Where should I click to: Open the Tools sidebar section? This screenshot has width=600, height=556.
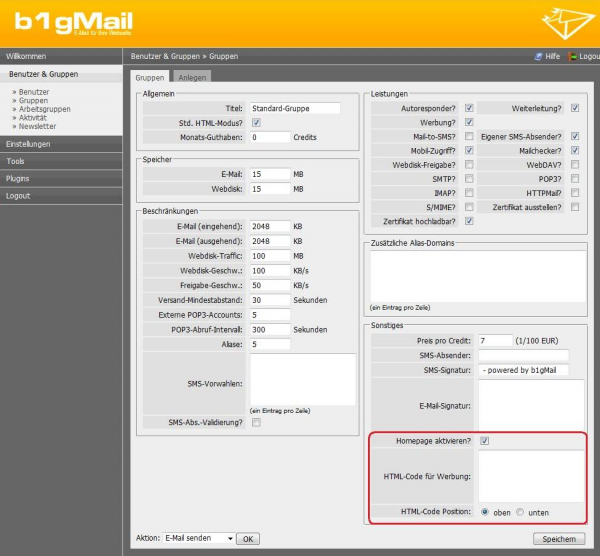click(61, 161)
